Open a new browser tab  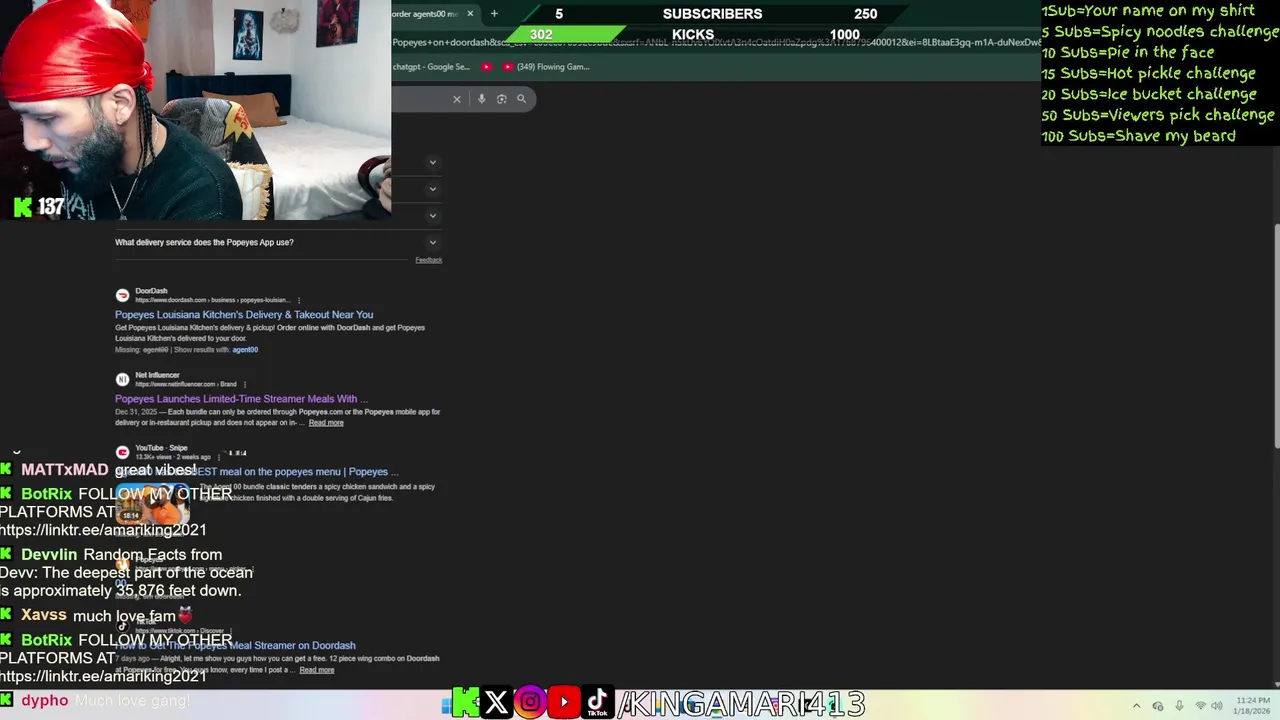coord(494,13)
